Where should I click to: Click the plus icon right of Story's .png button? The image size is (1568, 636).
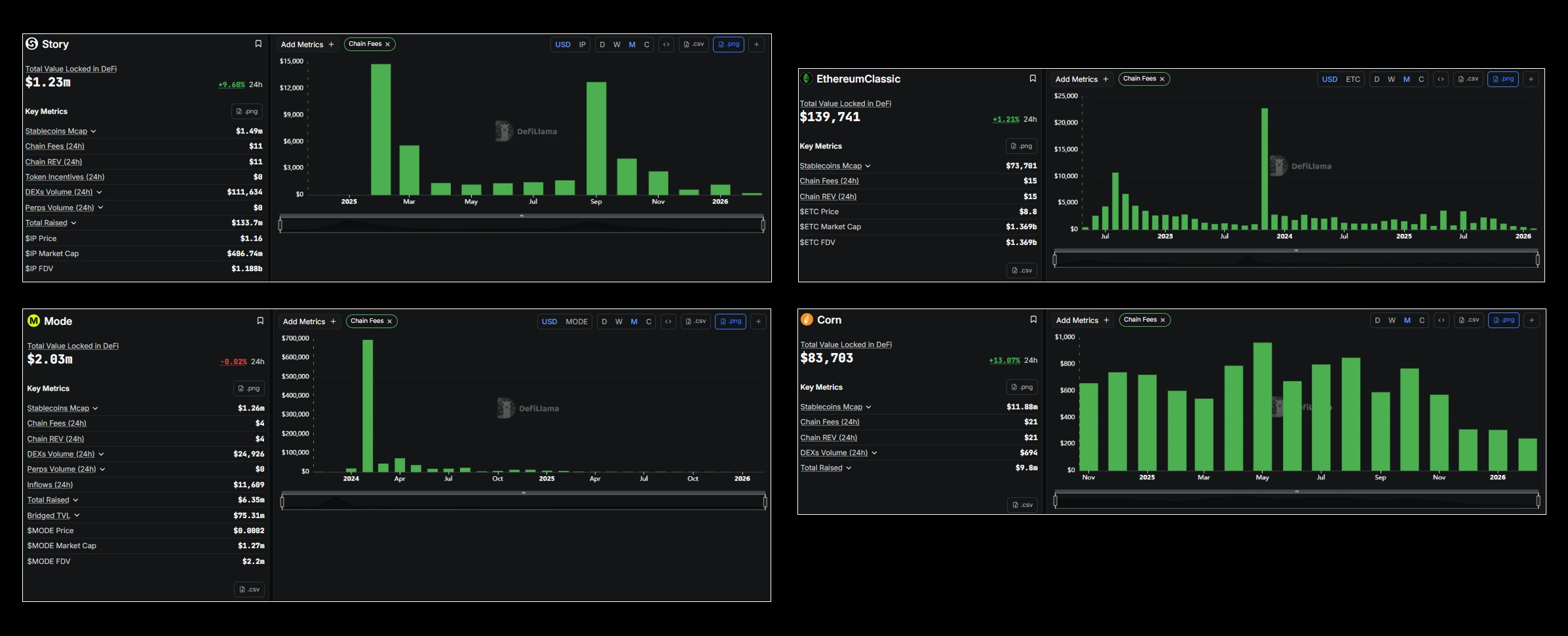click(757, 45)
